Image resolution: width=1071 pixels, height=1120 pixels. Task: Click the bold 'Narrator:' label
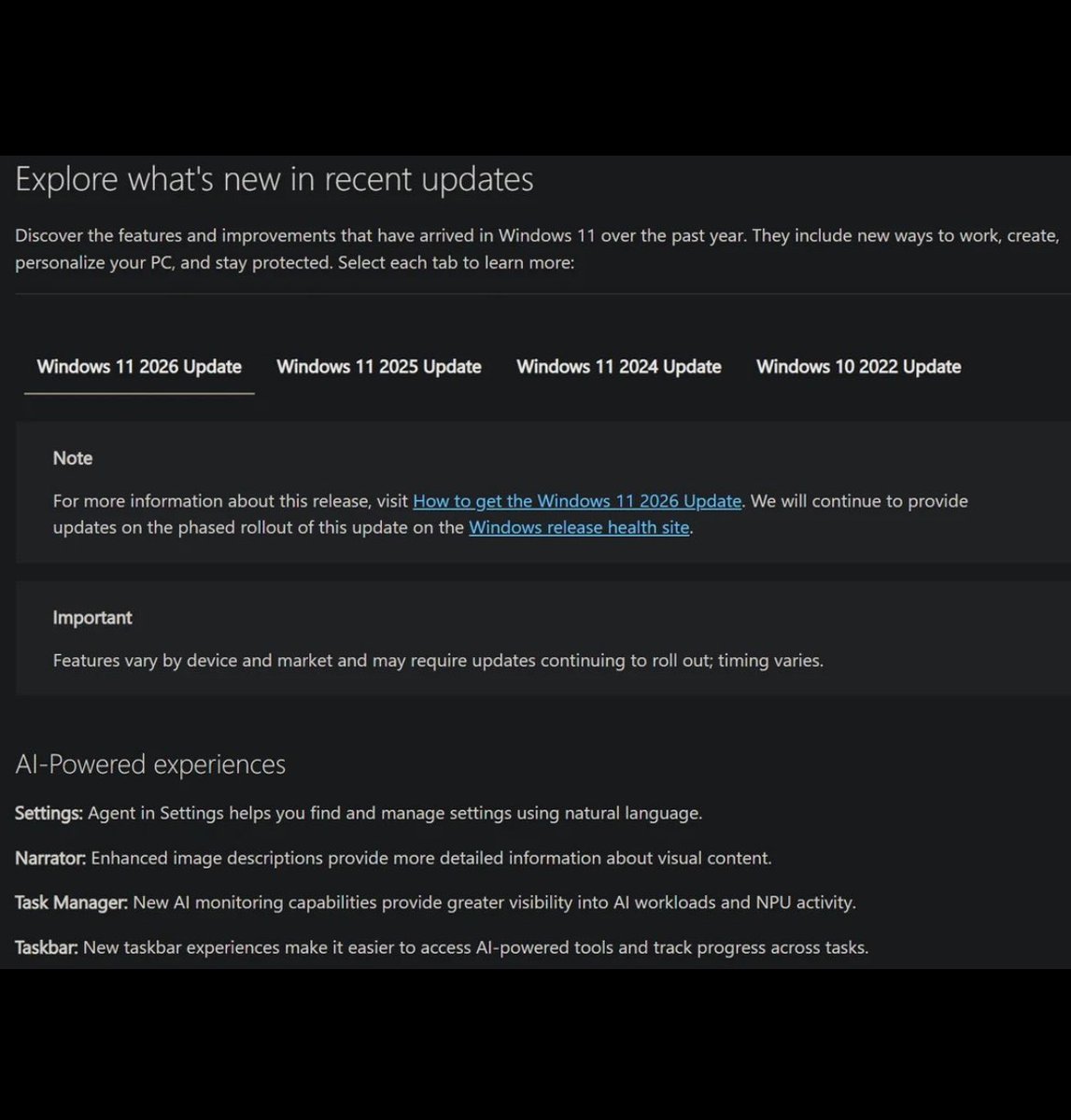click(x=50, y=858)
